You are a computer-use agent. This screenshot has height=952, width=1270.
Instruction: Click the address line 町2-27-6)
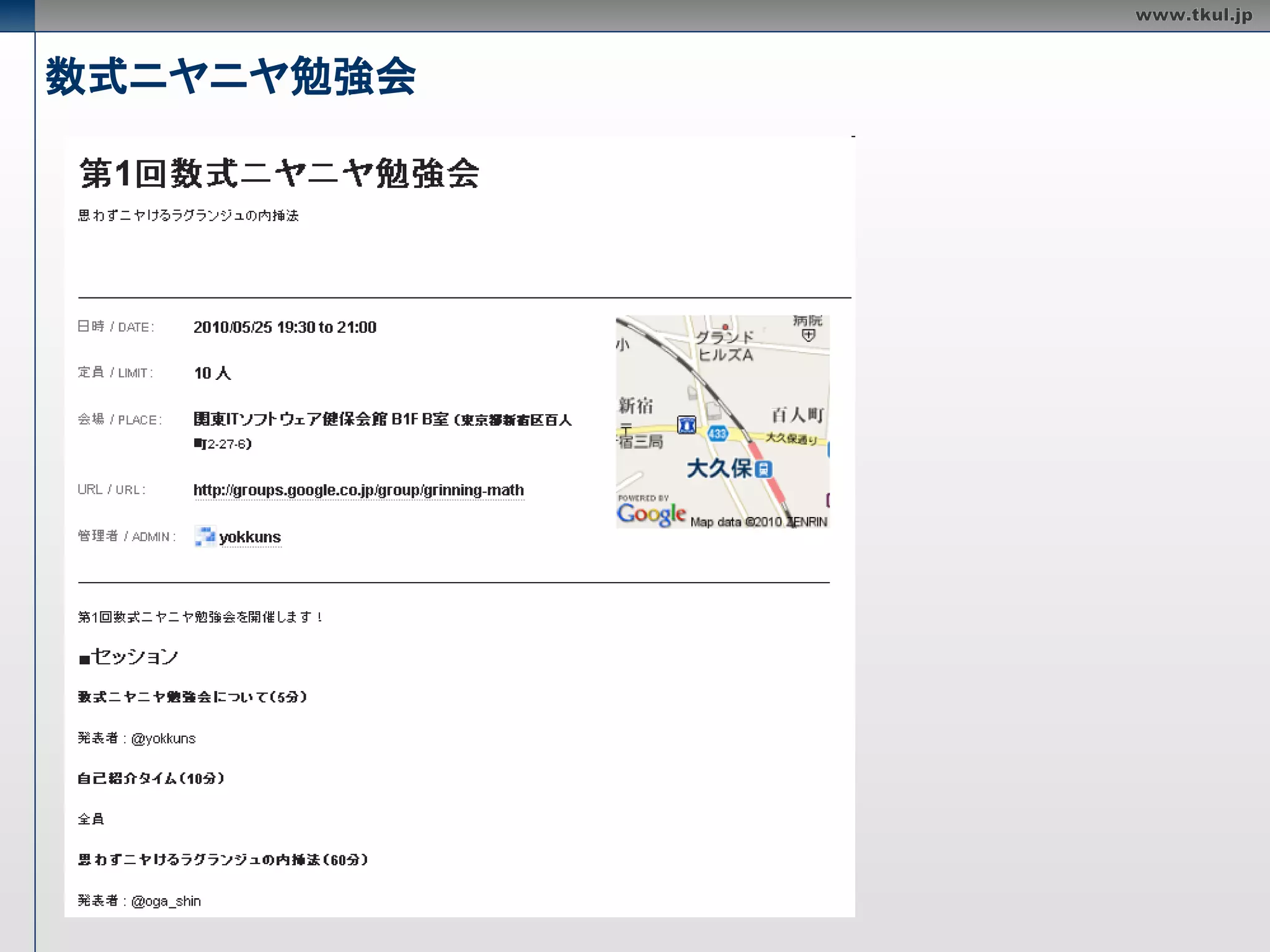223,444
